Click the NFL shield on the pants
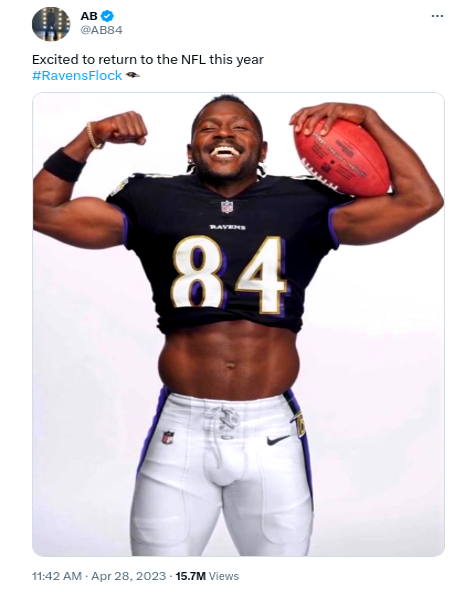The width and height of the screenshot is (475, 592). pos(168,437)
